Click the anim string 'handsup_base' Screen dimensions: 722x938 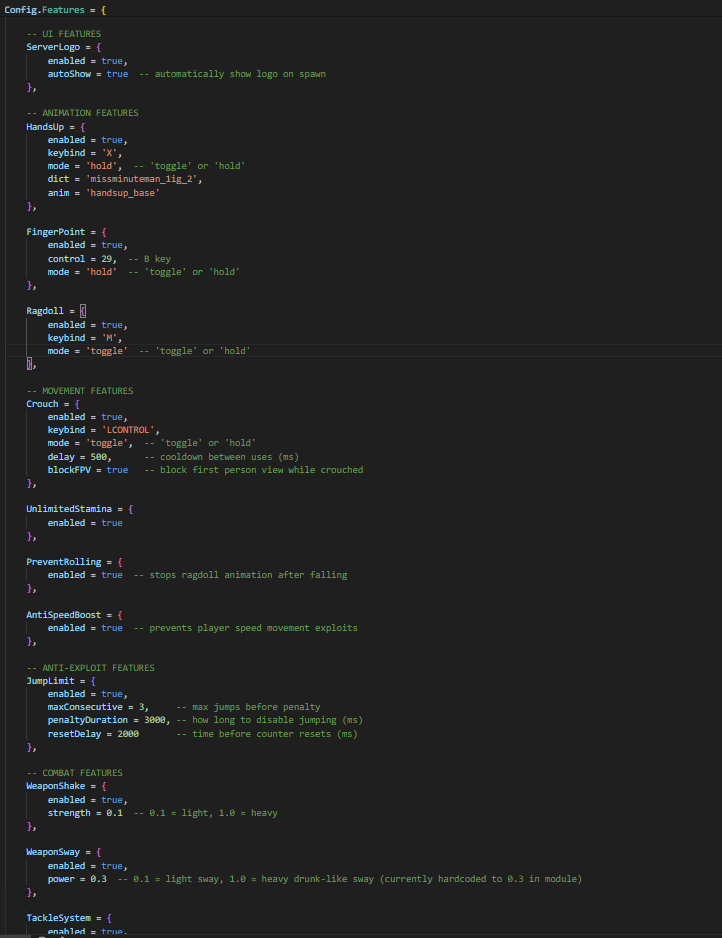point(122,193)
